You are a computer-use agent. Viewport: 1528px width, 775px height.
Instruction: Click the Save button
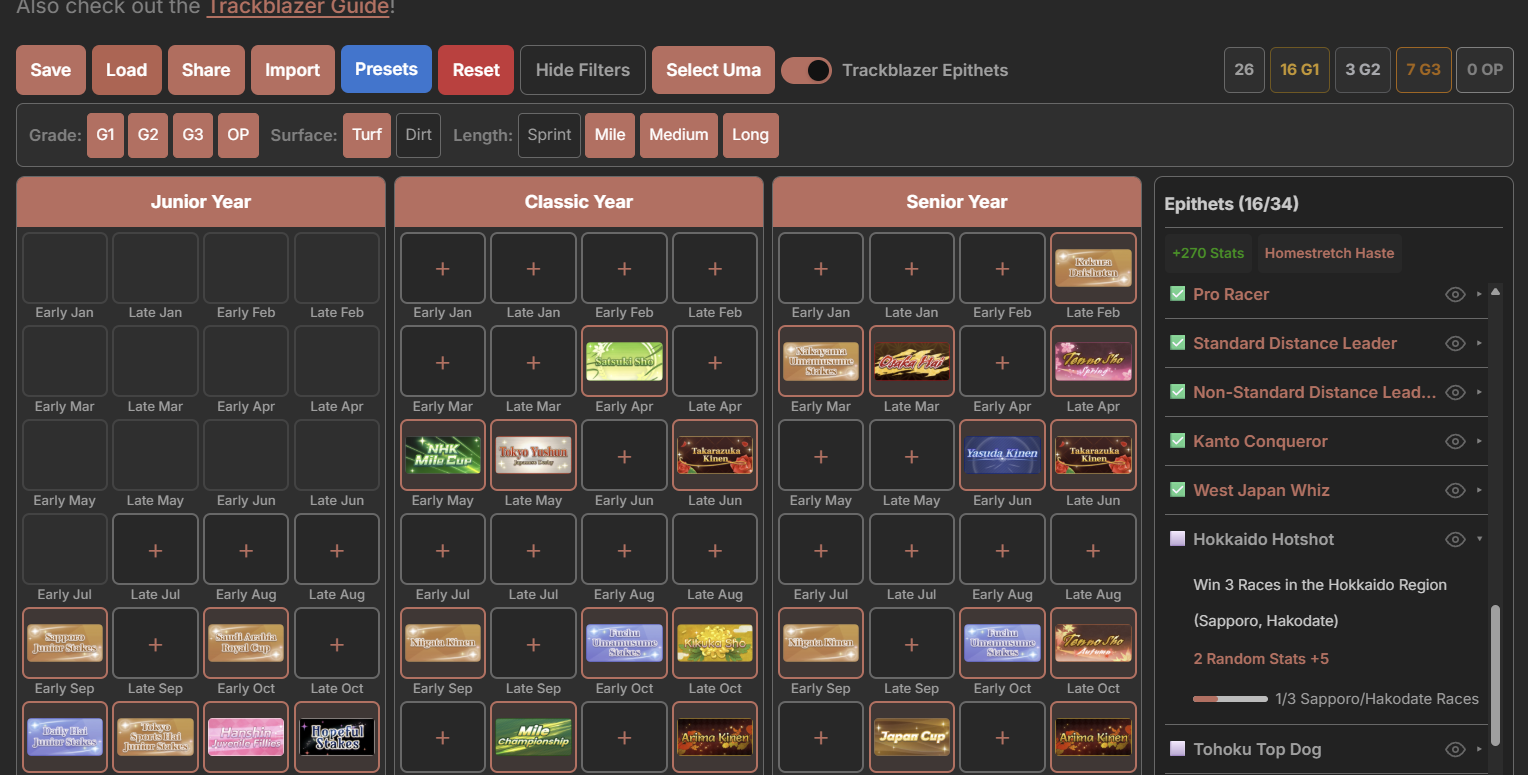[x=51, y=70]
